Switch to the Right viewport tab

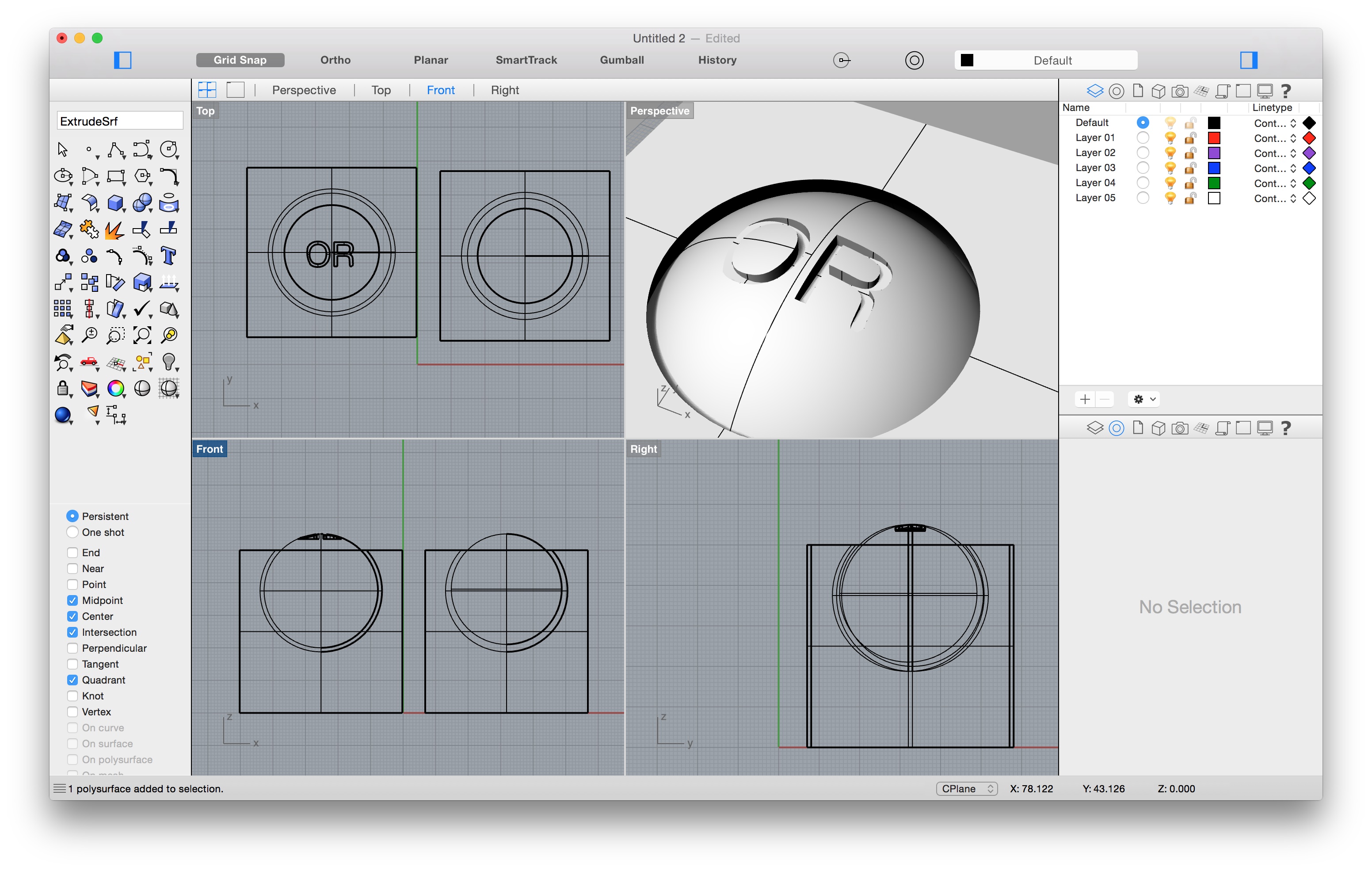[504, 90]
